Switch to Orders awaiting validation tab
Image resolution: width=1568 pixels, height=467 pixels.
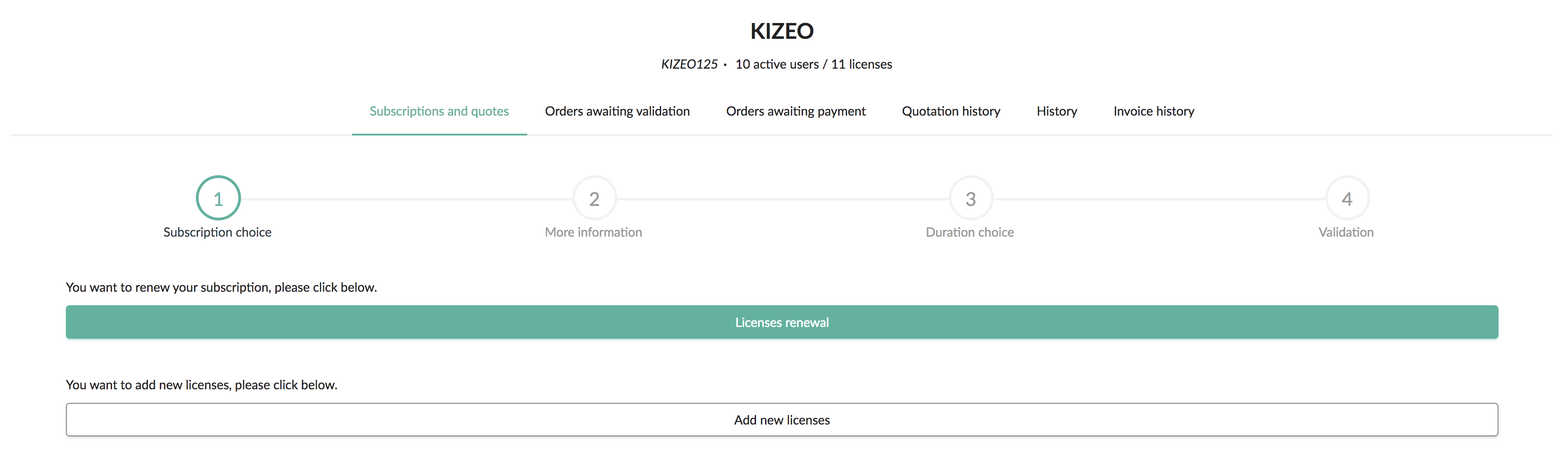click(x=617, y=112)
